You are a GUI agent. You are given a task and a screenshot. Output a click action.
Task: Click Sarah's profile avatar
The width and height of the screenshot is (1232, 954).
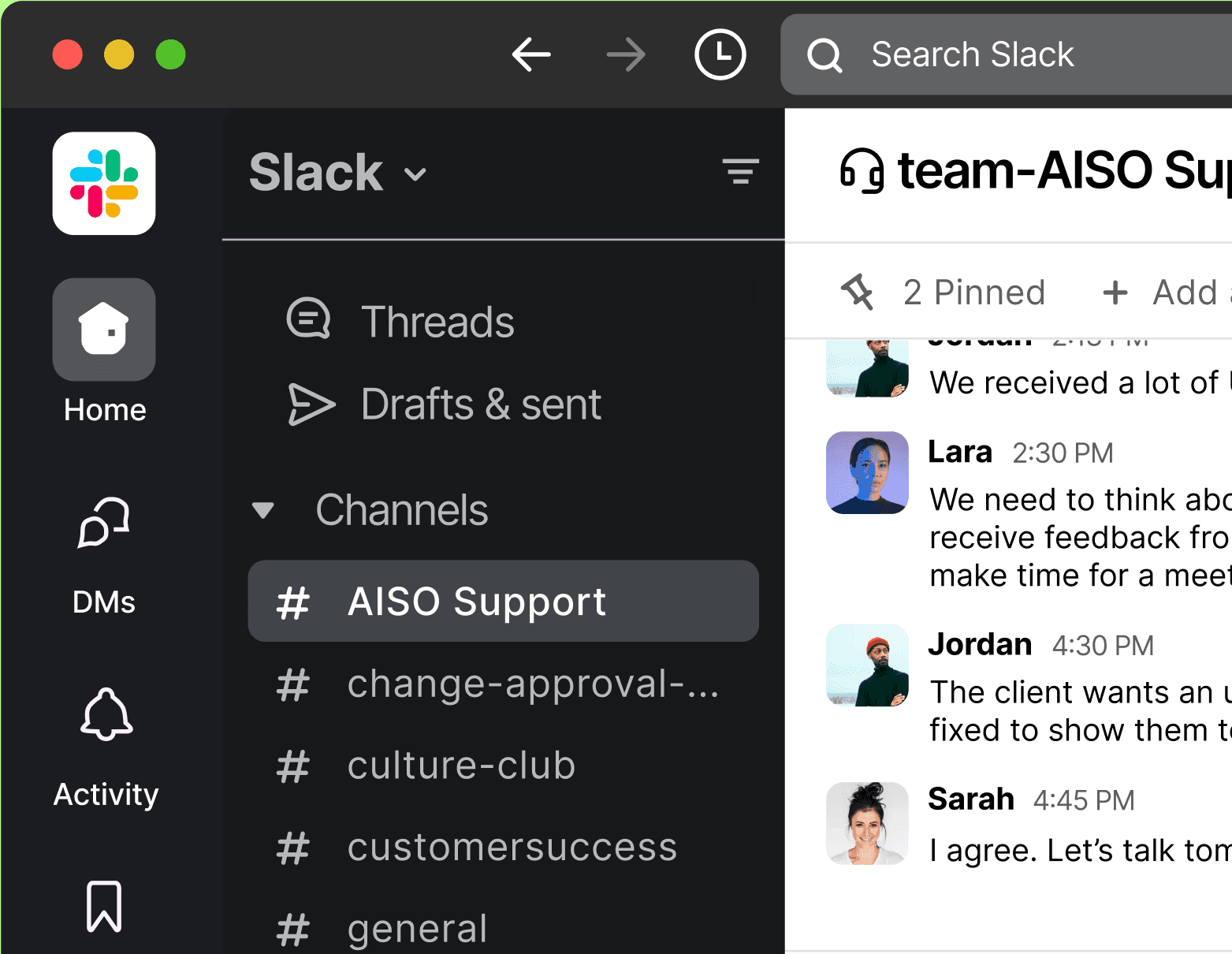867,823
